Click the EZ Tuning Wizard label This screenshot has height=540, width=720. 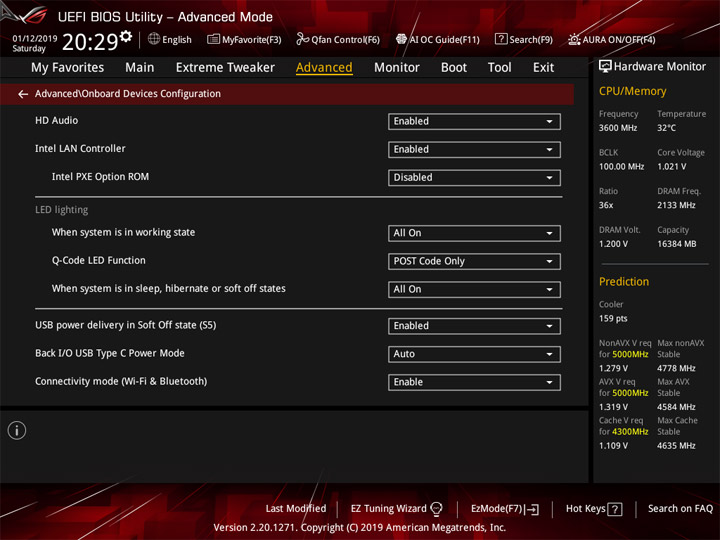388,509
